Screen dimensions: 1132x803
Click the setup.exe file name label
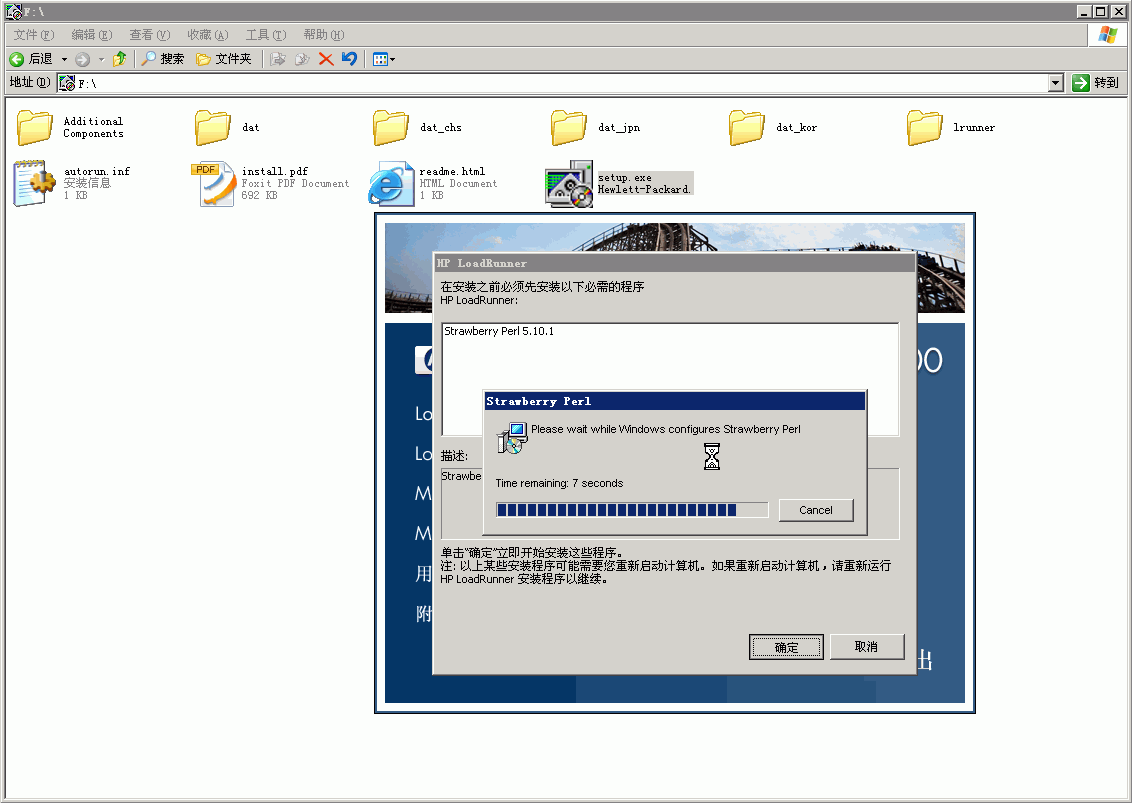(x=624, y=178)
